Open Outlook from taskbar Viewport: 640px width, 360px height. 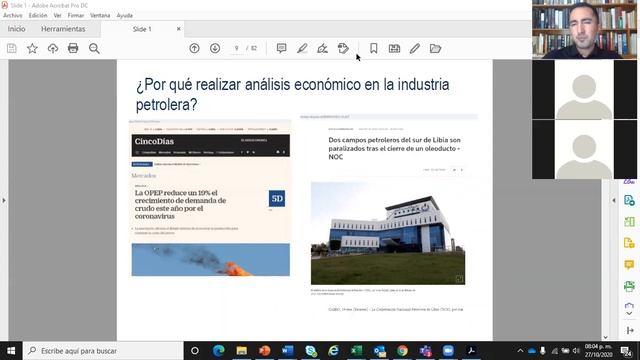(380, 351)
